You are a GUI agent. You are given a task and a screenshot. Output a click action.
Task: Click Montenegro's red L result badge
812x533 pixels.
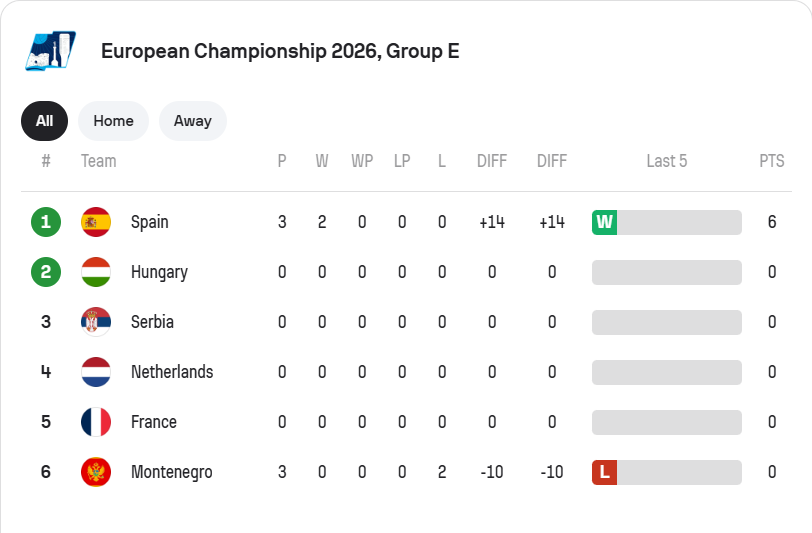click(604, 472)
